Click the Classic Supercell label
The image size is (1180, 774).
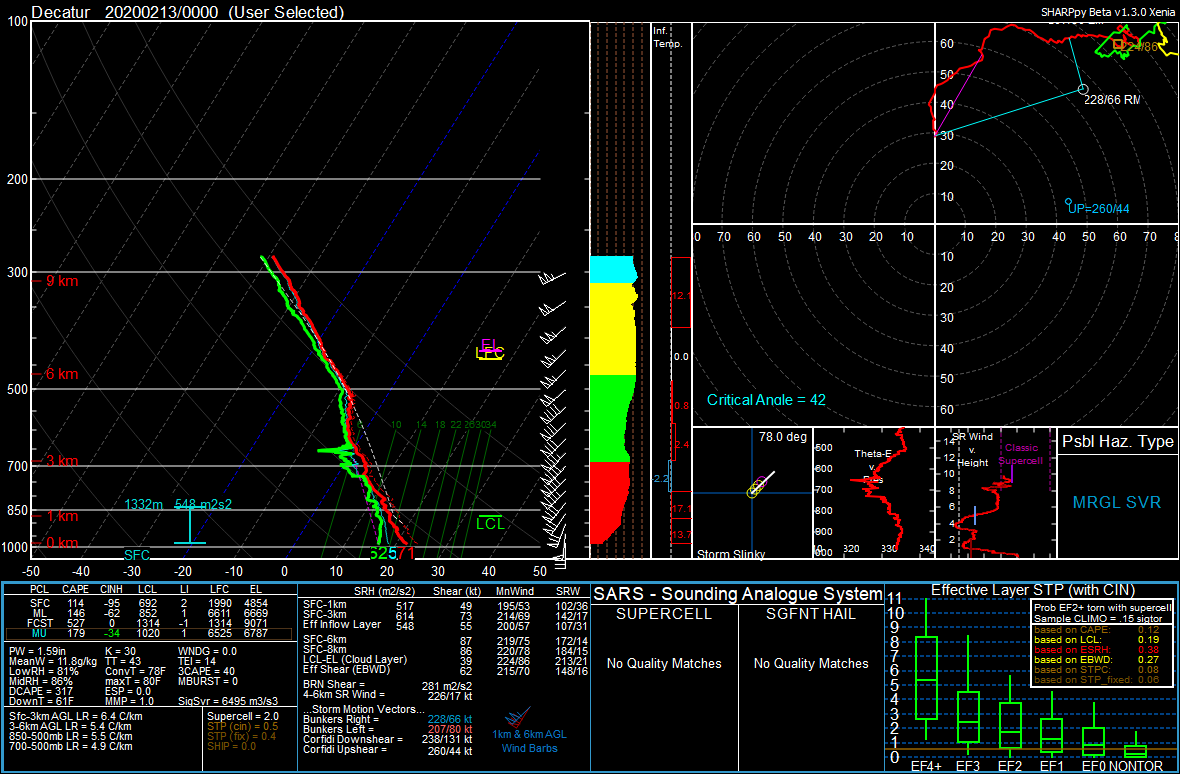pyautogui.click(x=1021, y=454)
